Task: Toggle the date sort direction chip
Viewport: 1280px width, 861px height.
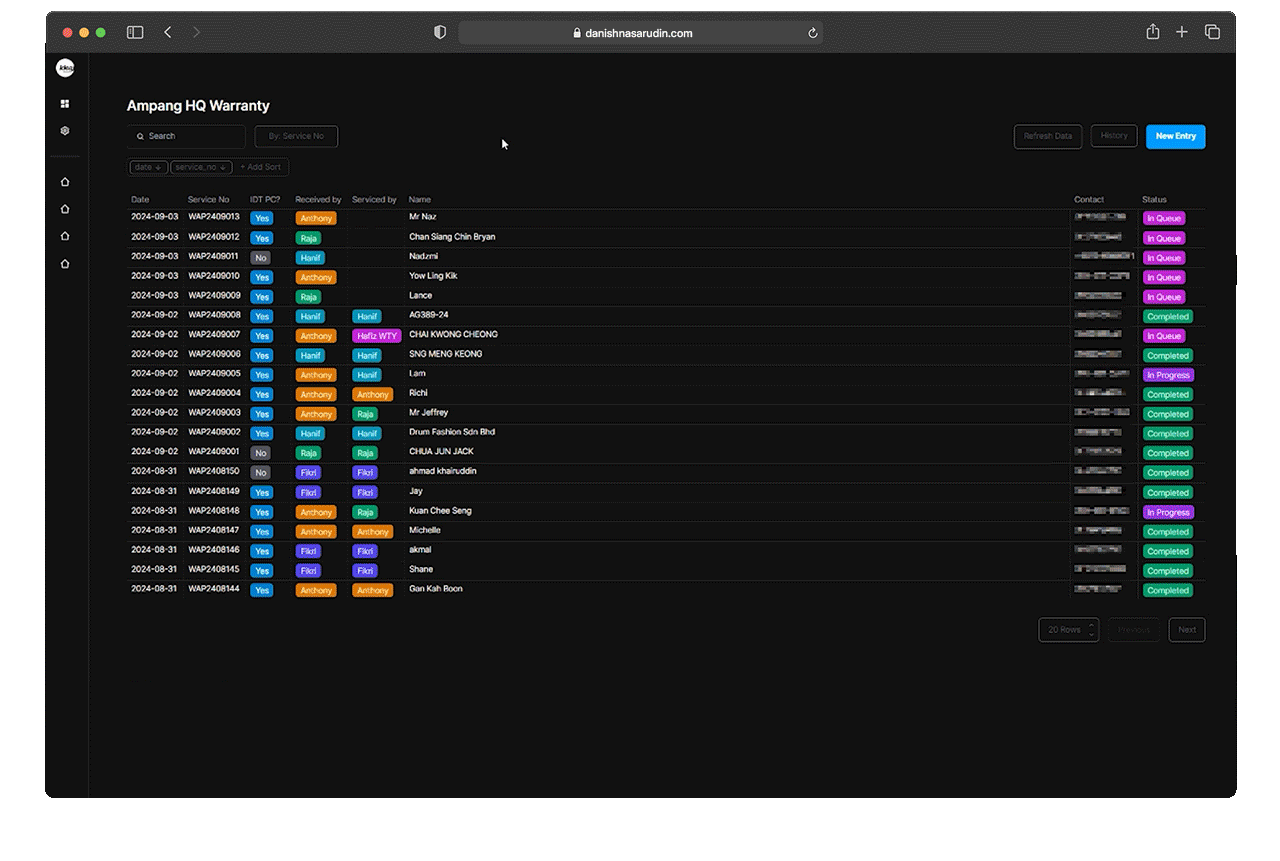Action: [148, 167]
